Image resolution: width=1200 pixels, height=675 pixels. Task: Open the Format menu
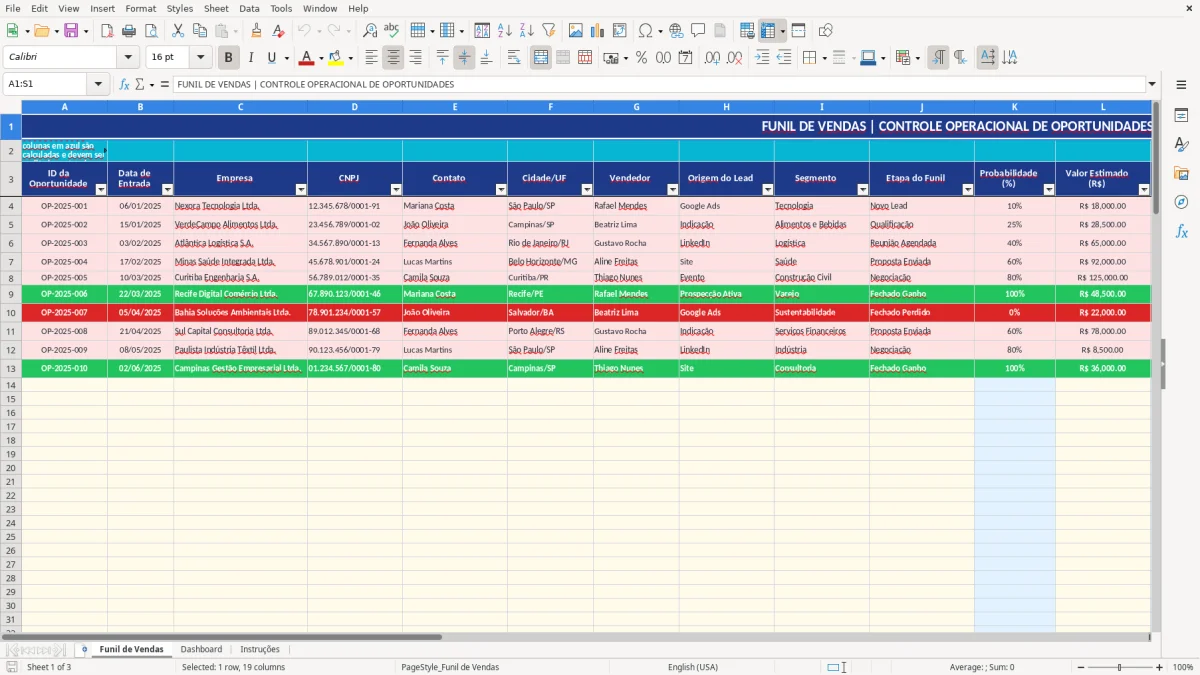pyautogui.click(x=140, y=8)
